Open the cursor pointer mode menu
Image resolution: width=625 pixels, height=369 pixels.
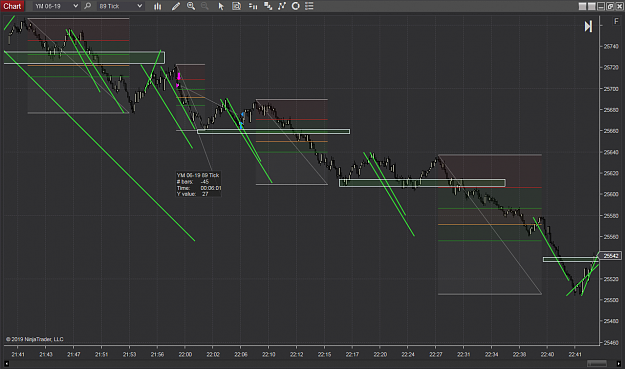coord(221,6)
